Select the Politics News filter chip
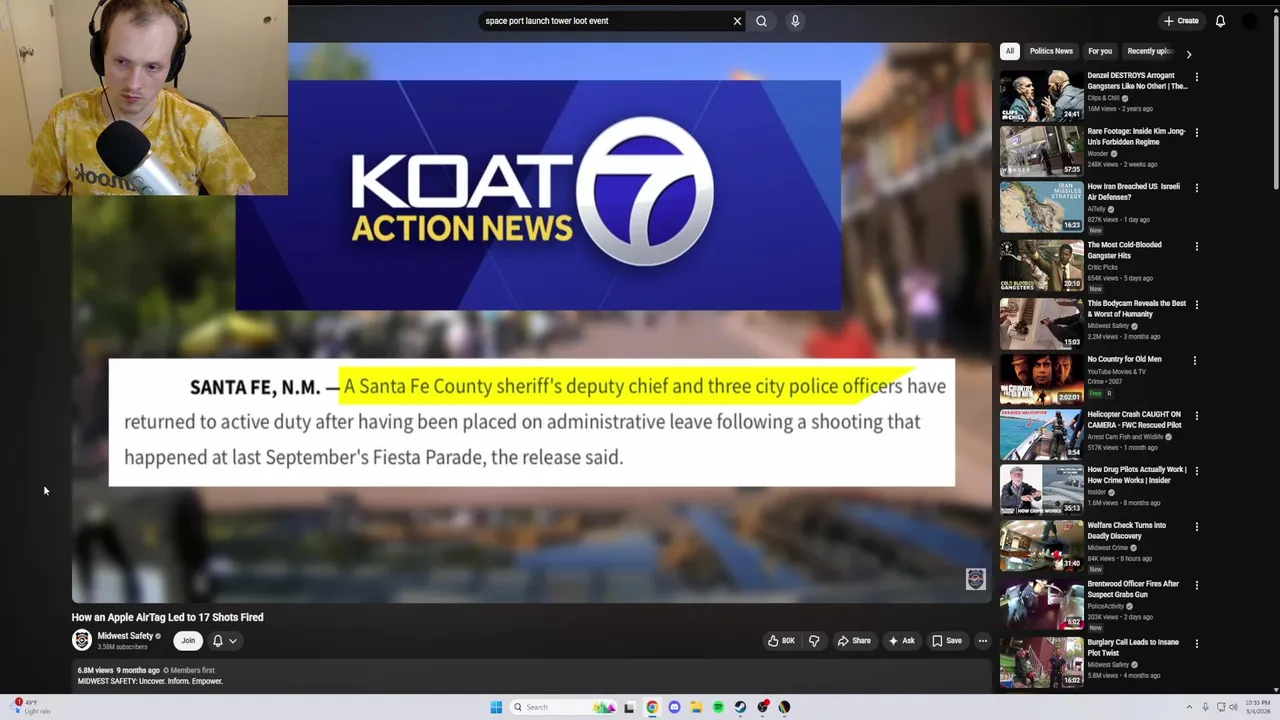Image resolution: width=1280 pixels, height=720 pixels. (x=1051, y=51)
